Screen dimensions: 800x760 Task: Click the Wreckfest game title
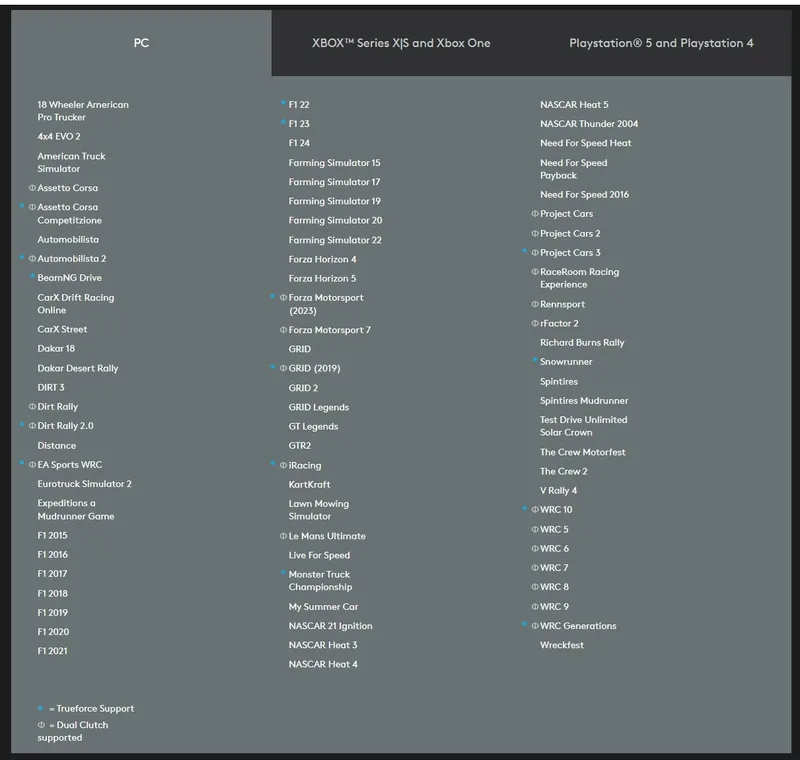562,645
